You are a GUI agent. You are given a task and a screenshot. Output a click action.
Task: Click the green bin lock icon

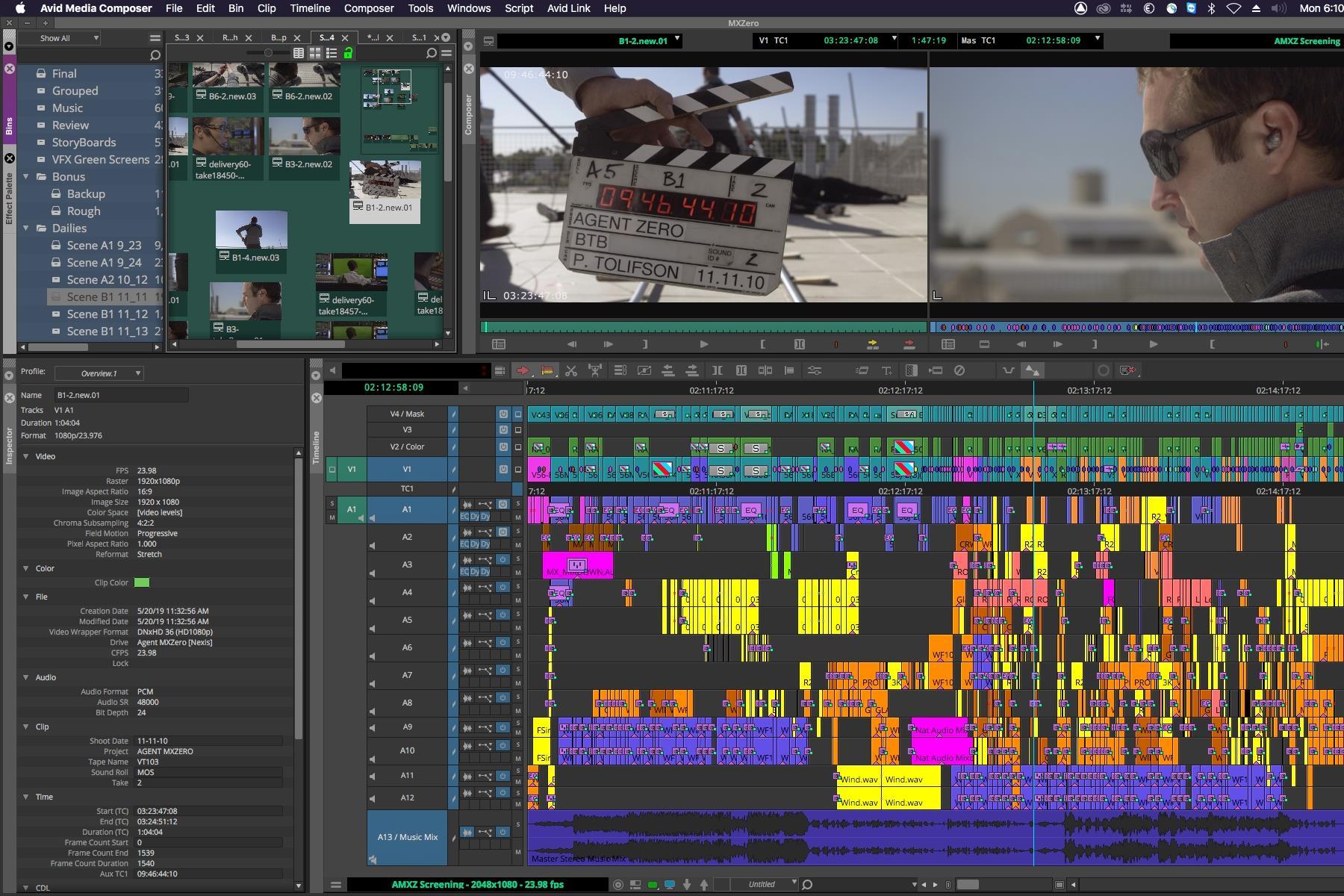pos(348,53)
